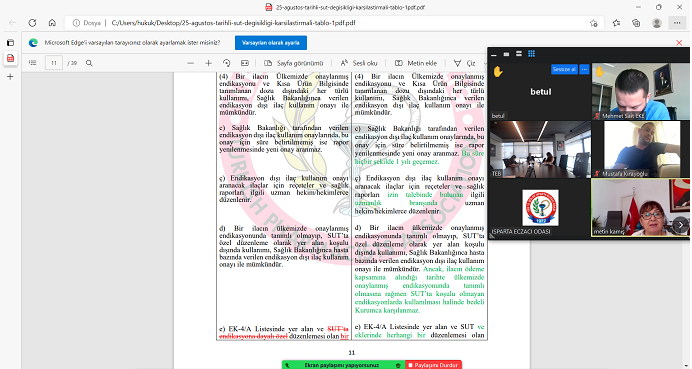692x369 pixels.
Task: Open the tab actions menu icon
Action: pyautogui.click(x=10, y=43)
